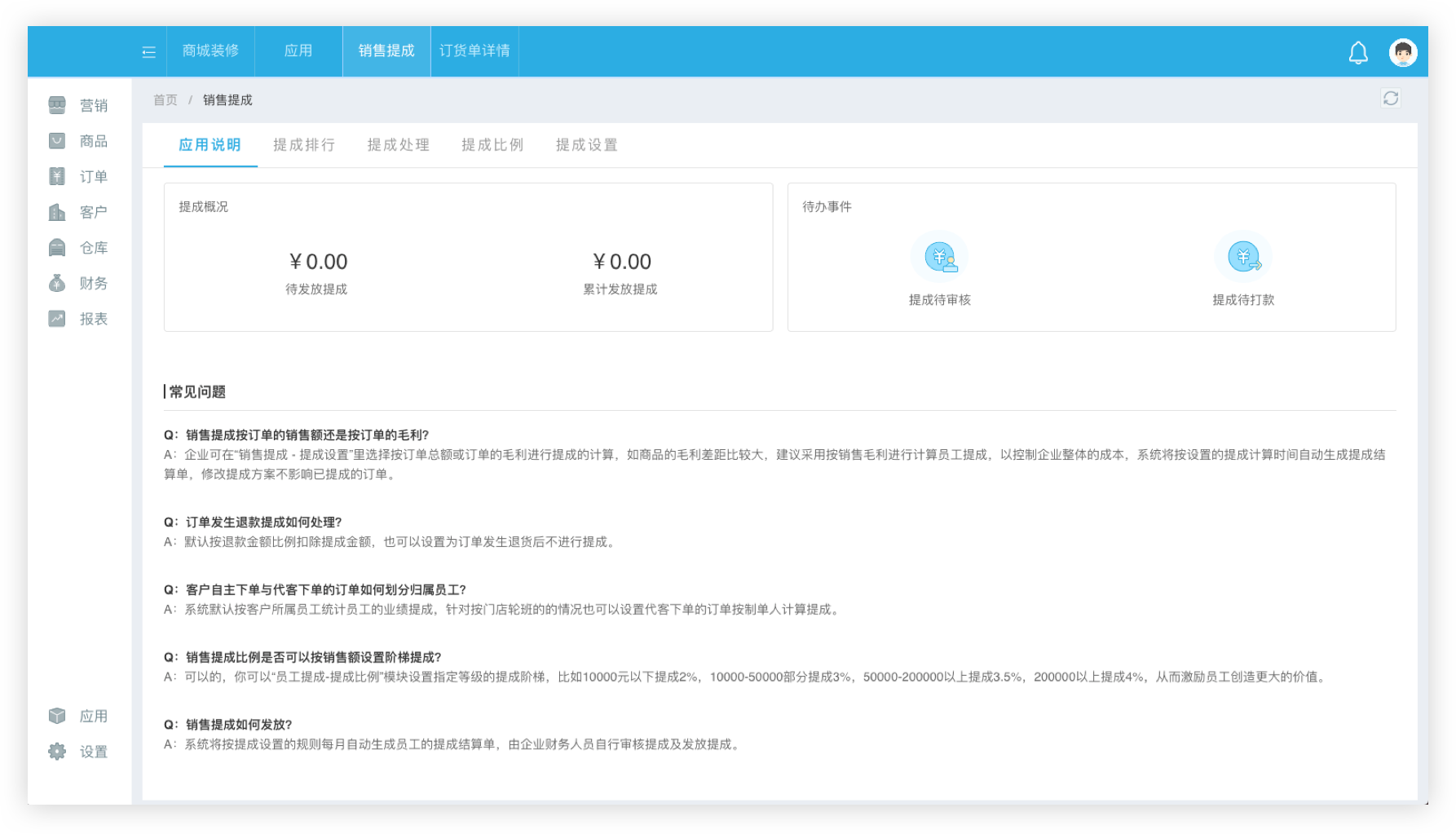Collapse sidebar using hamburger menu icon
1456x834 pixels.
[x=148, y=52]
